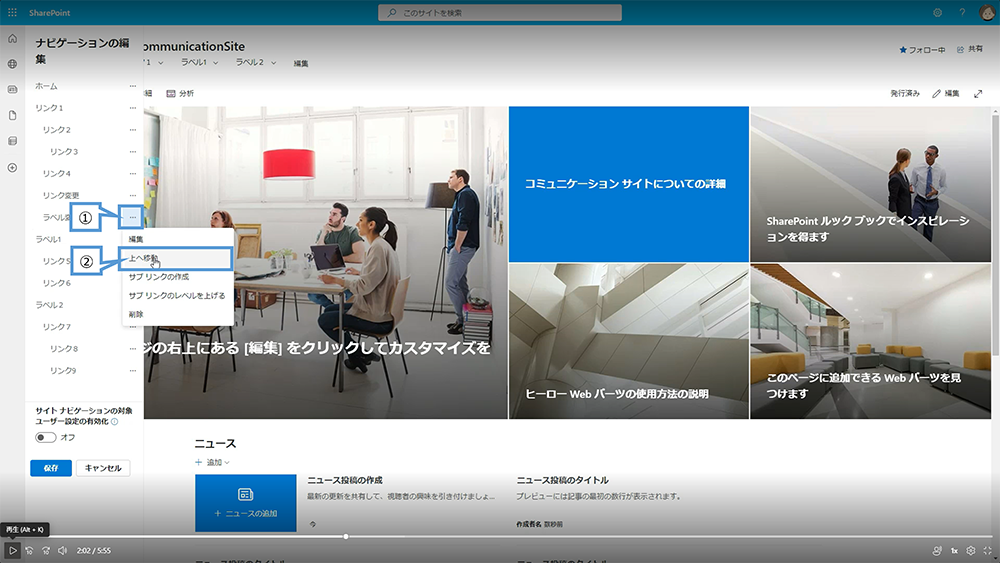Open このページに追加できる Web パーツ tile

(x=871, y=342)
